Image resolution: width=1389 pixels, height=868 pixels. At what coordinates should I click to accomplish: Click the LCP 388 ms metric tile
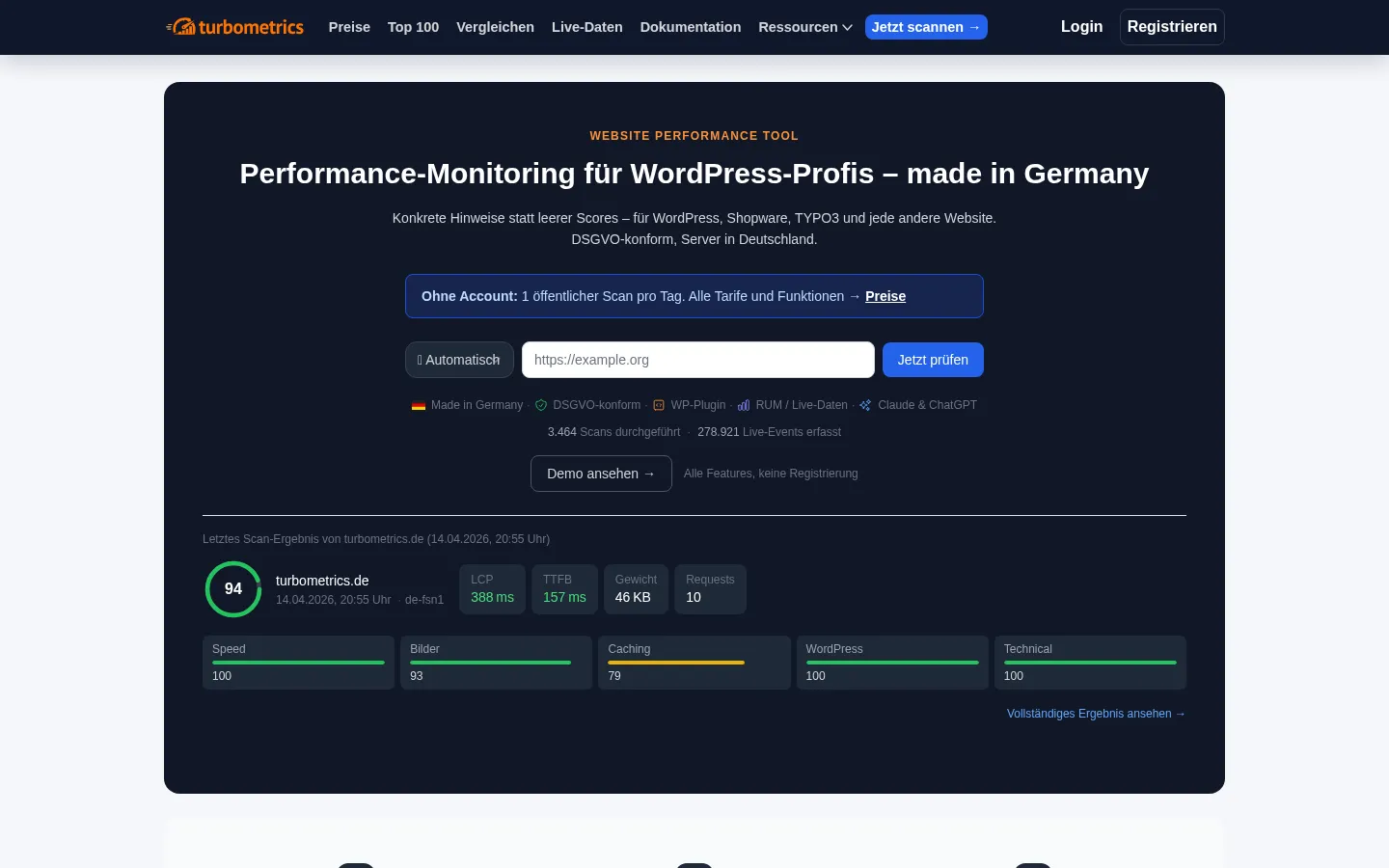(x=492, y=589)
